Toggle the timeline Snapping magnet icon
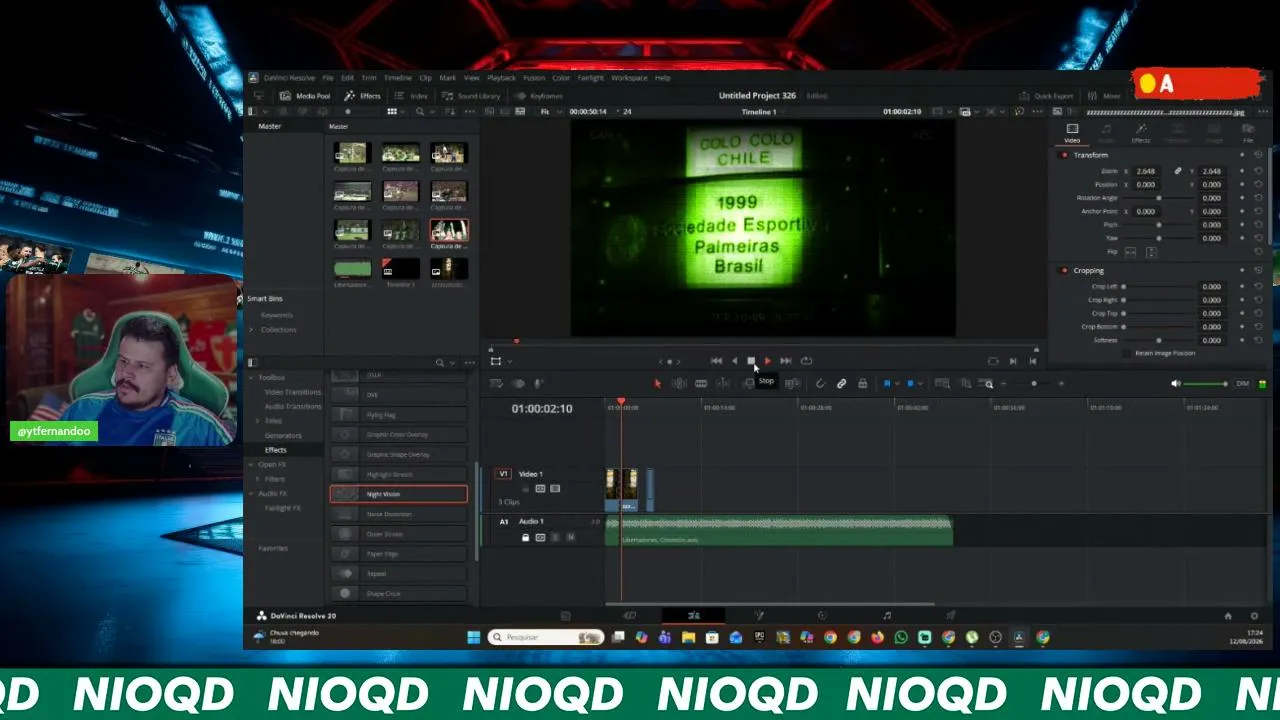 pos(820,384)
